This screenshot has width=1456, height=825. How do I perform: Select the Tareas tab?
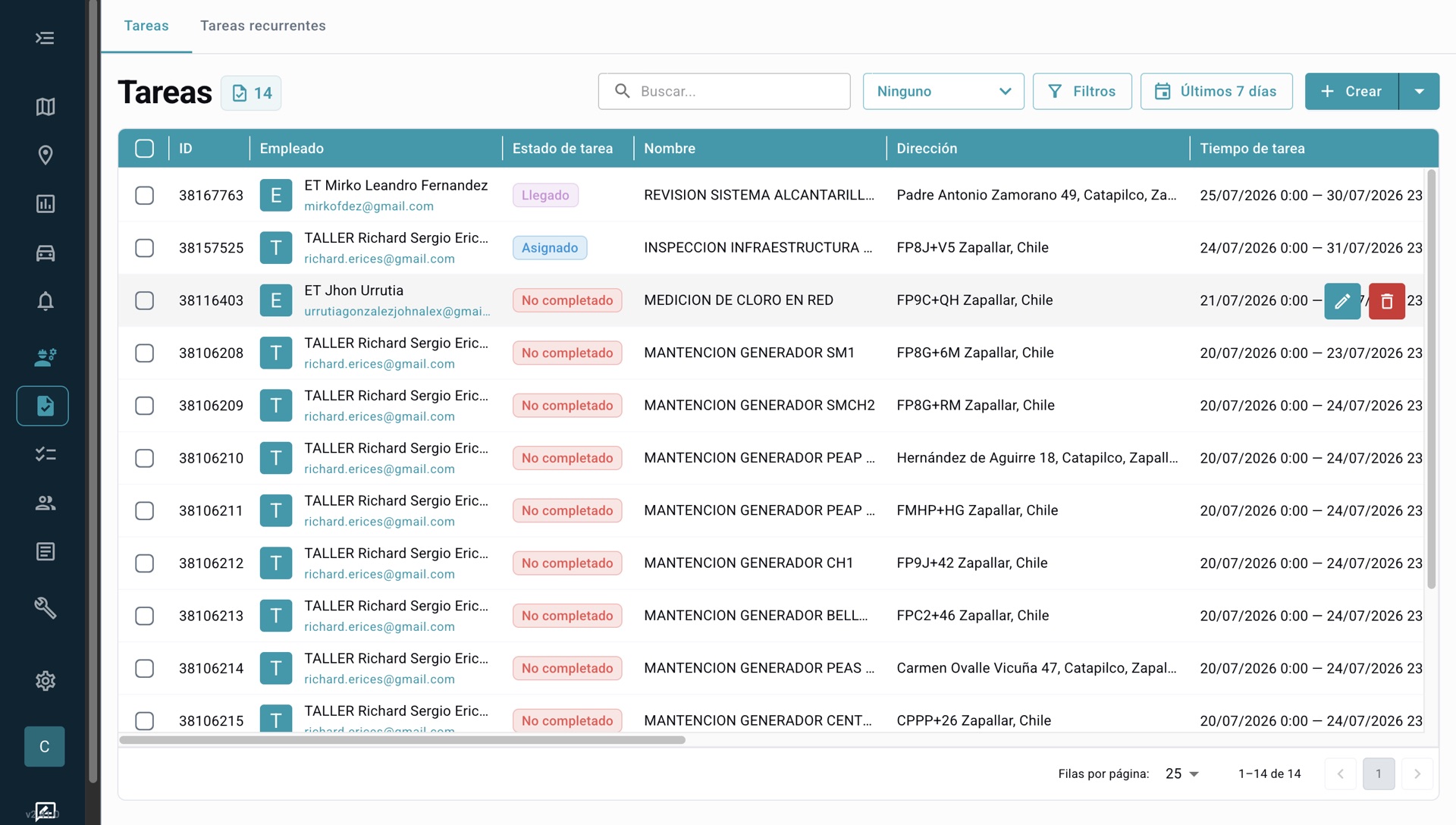pos(146,26)
